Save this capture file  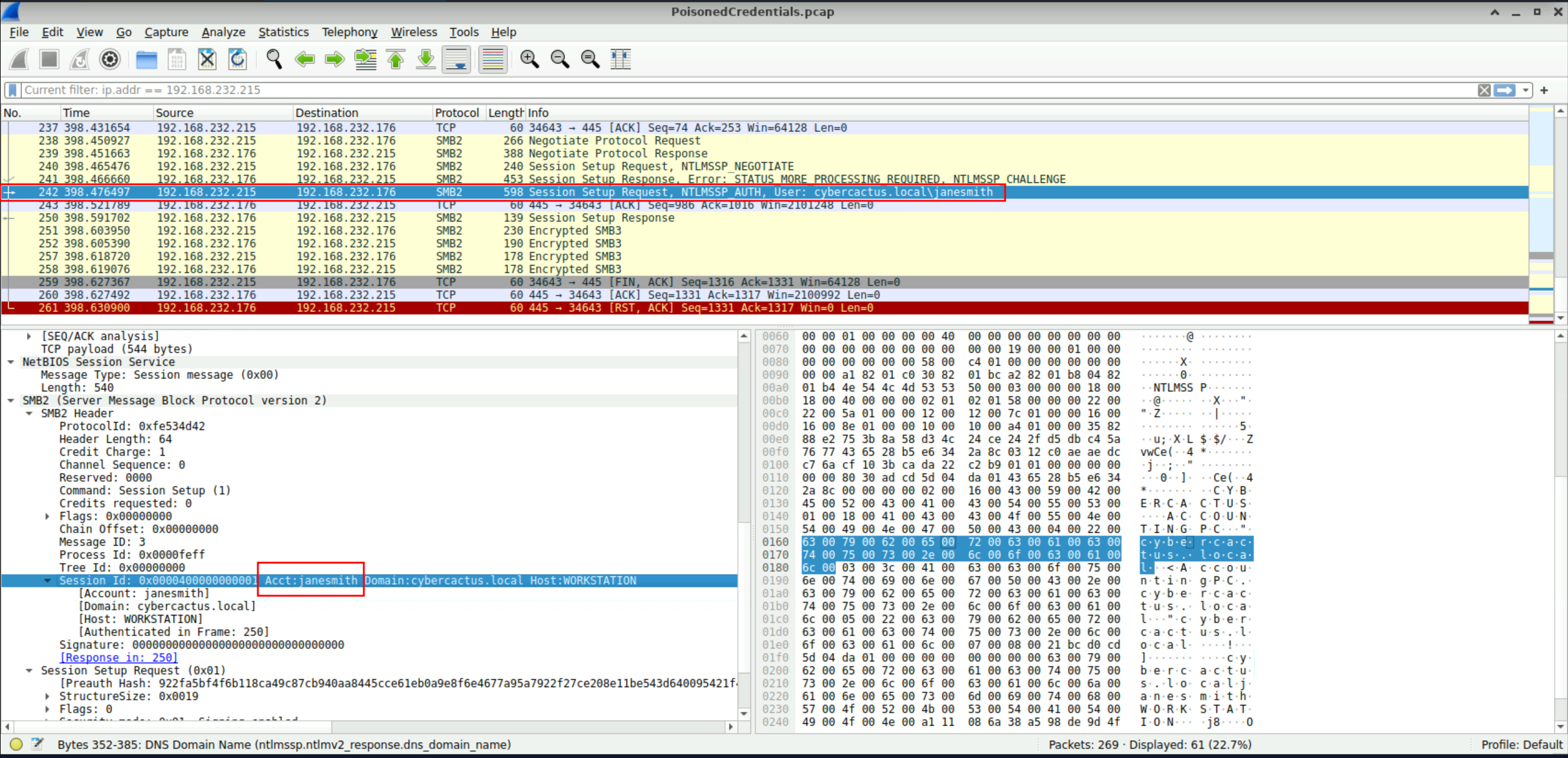[x=176, y=59]
